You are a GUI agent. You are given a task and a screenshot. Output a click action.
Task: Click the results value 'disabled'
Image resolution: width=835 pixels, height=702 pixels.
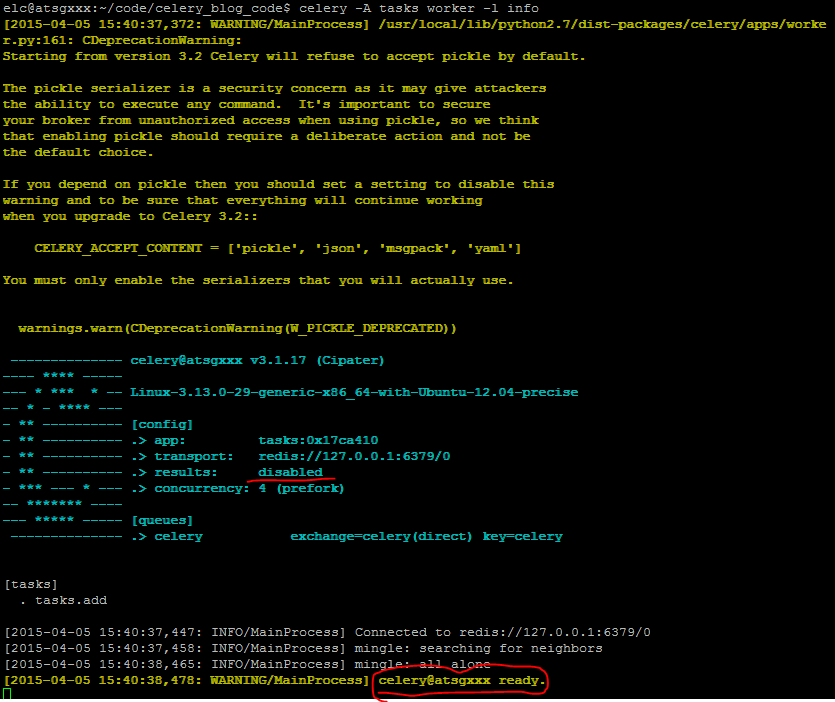click(290, 472)
